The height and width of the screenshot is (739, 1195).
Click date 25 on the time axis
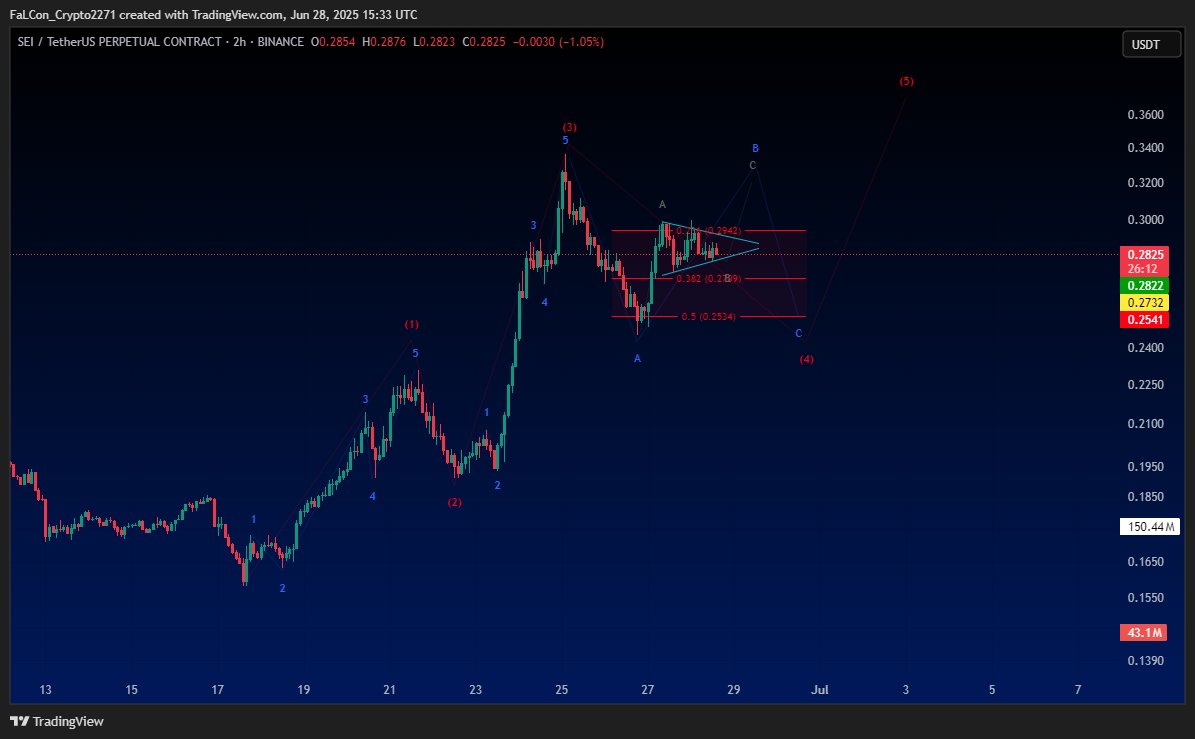tap(562, 690)
